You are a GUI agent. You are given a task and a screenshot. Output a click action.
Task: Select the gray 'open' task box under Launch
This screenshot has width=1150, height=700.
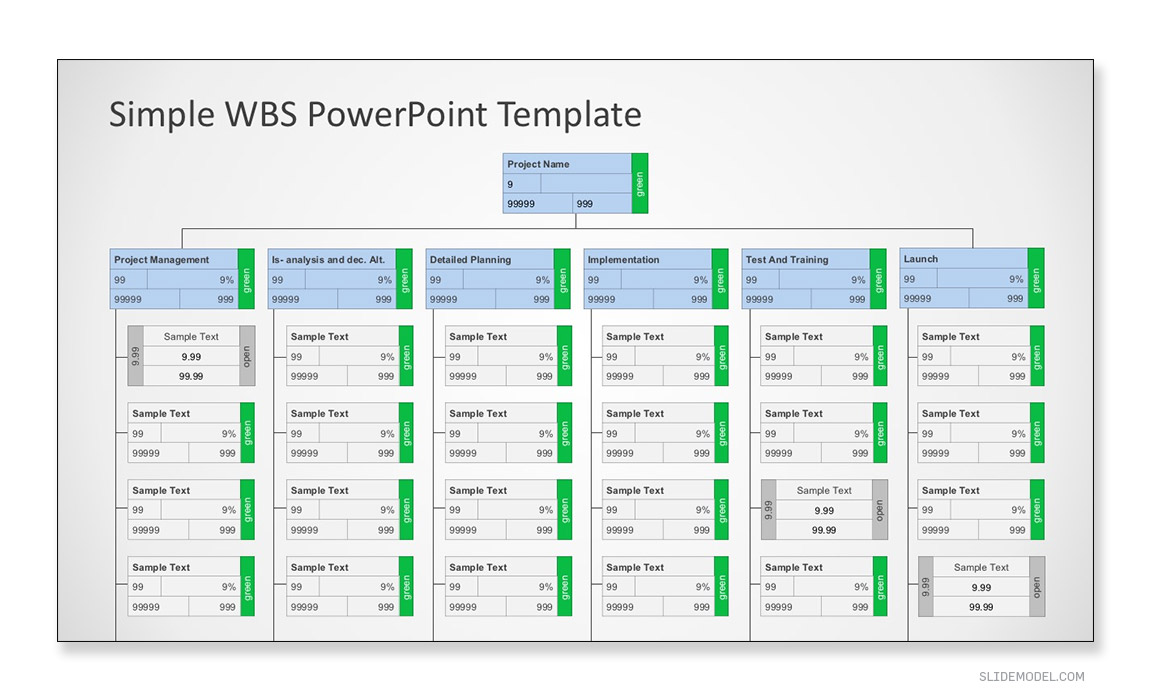(981, 586)
